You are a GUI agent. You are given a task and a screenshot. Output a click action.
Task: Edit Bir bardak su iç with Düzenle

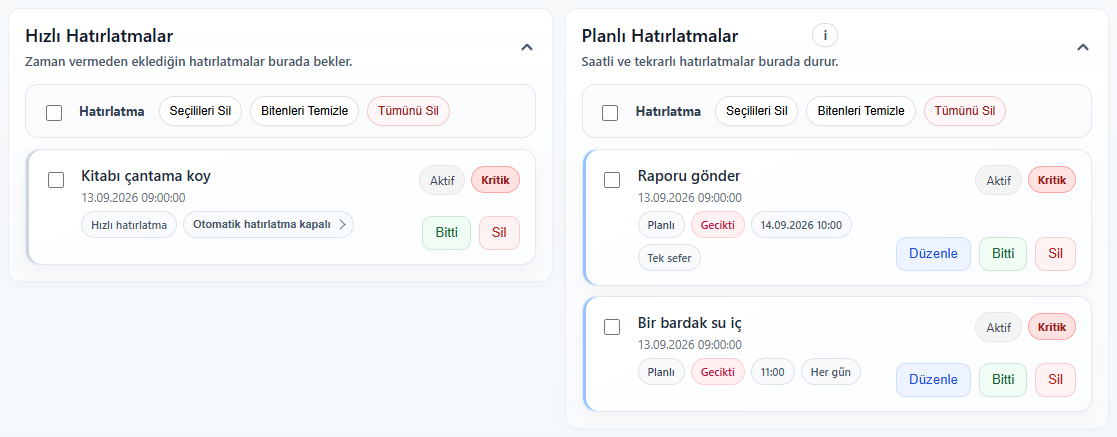click(x=933, y=380)
